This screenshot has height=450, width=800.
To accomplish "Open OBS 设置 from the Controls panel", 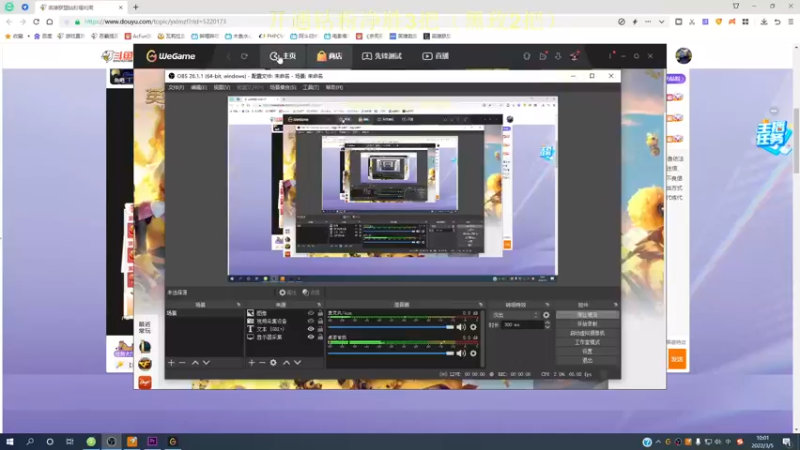I will click(587, 352).
